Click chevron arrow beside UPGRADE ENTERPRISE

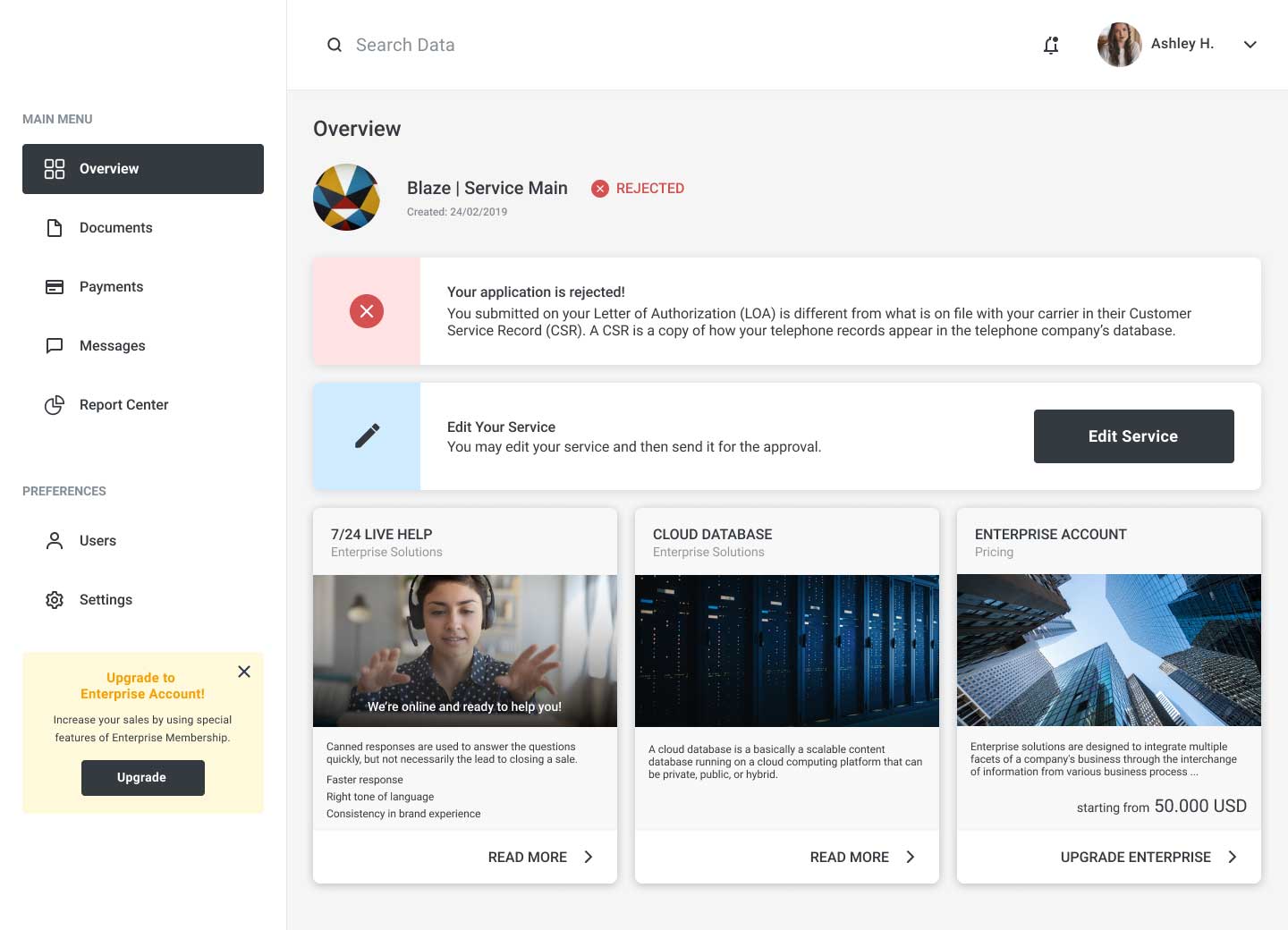(x=1233, y=857)
